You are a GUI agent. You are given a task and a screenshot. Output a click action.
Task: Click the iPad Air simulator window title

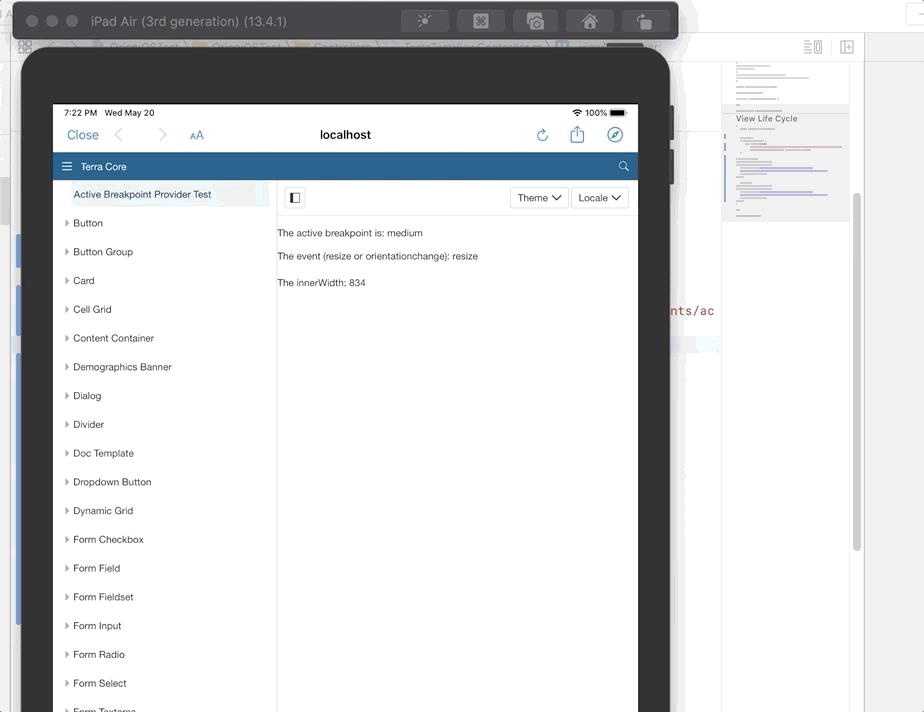pos(189,21)
